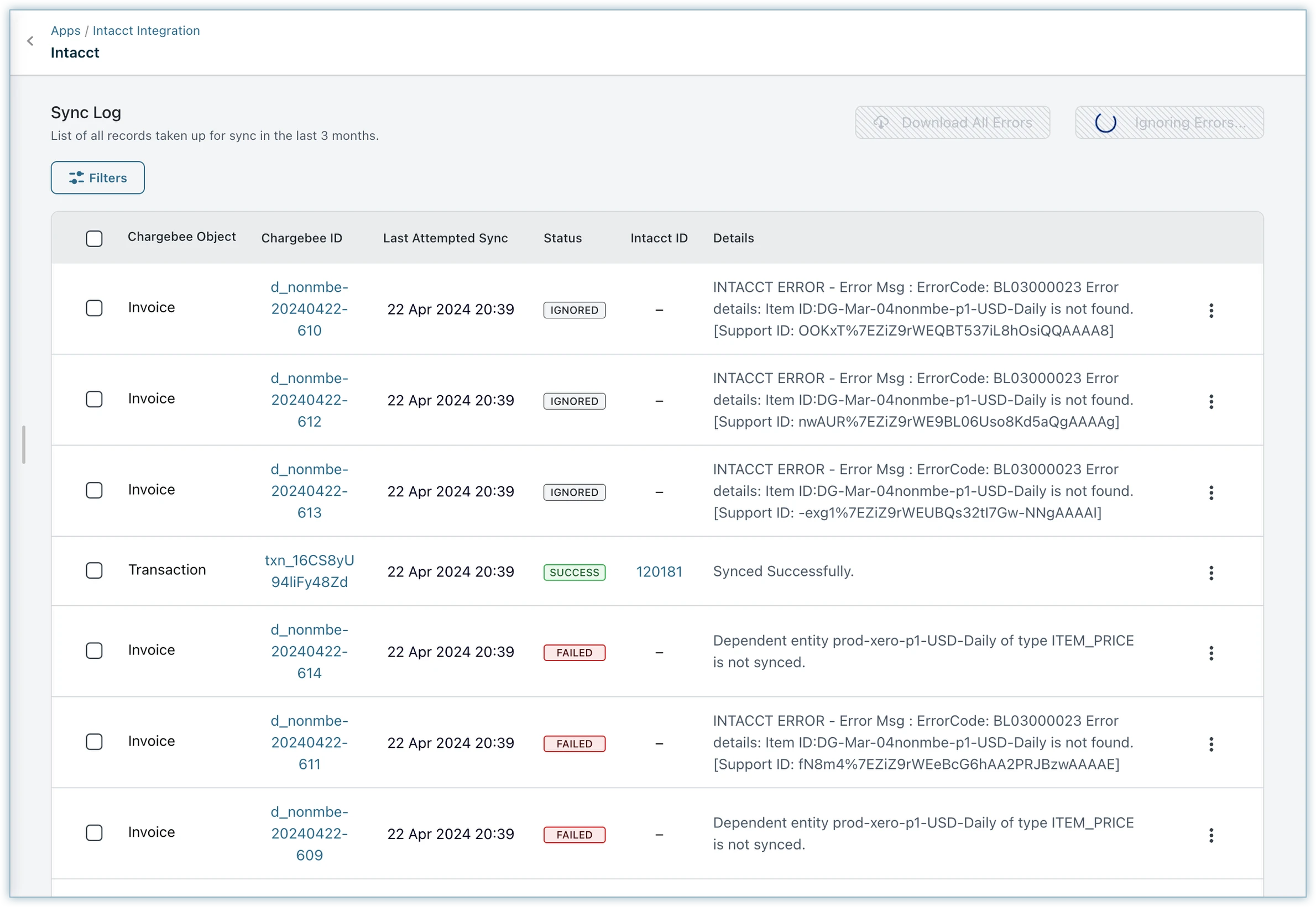Select the Transaction row checkbox
This screenshot has width=1316, height=907.
[95, 570]
